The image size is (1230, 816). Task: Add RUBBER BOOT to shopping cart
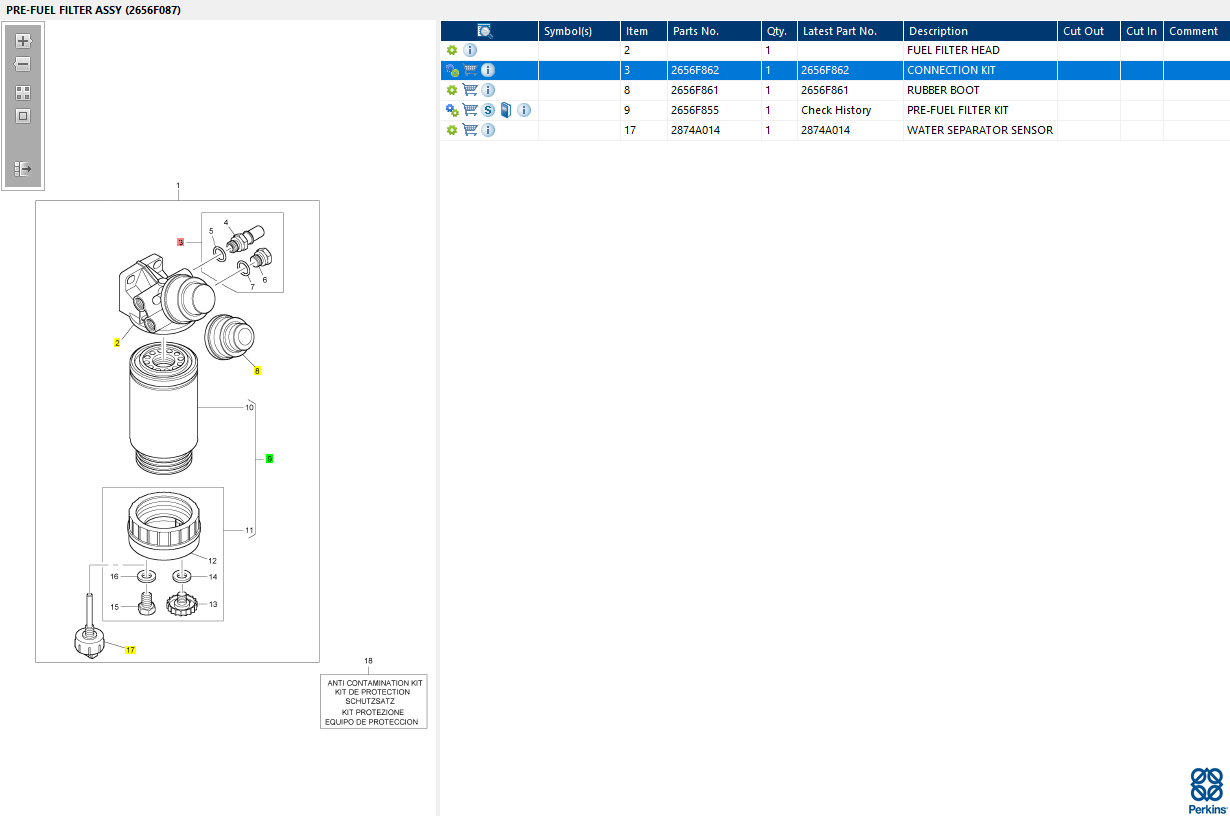coord(470,90)
